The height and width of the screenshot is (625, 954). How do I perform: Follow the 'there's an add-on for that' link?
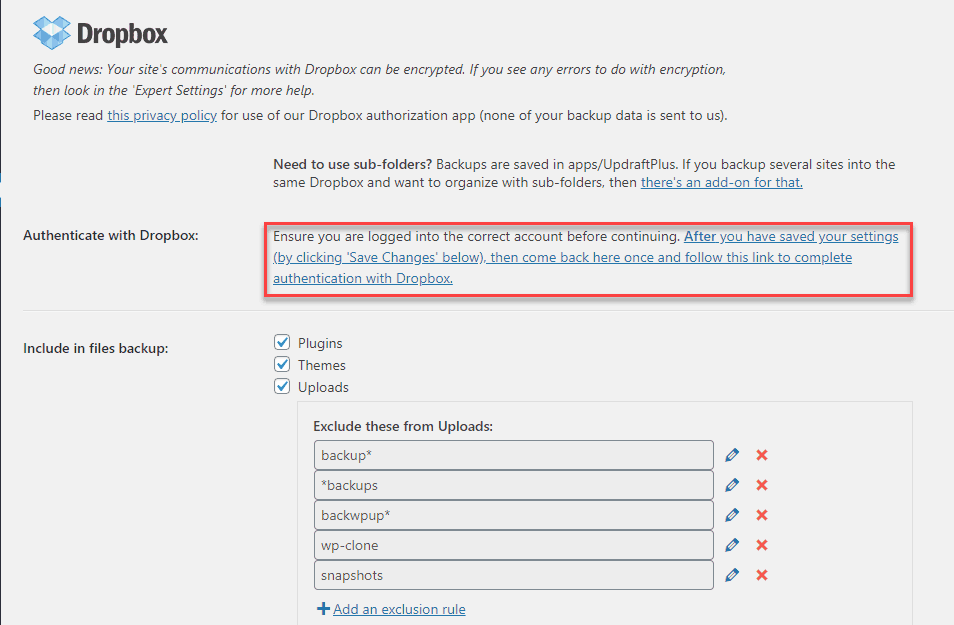point(722,183)
